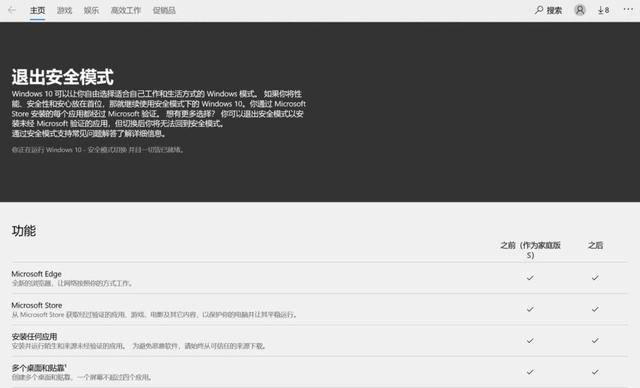Screen dimensions: 640x388
Task: Click 多个桌面和贴靠 checkmark under 之前 column
Action: coord(530,372)
